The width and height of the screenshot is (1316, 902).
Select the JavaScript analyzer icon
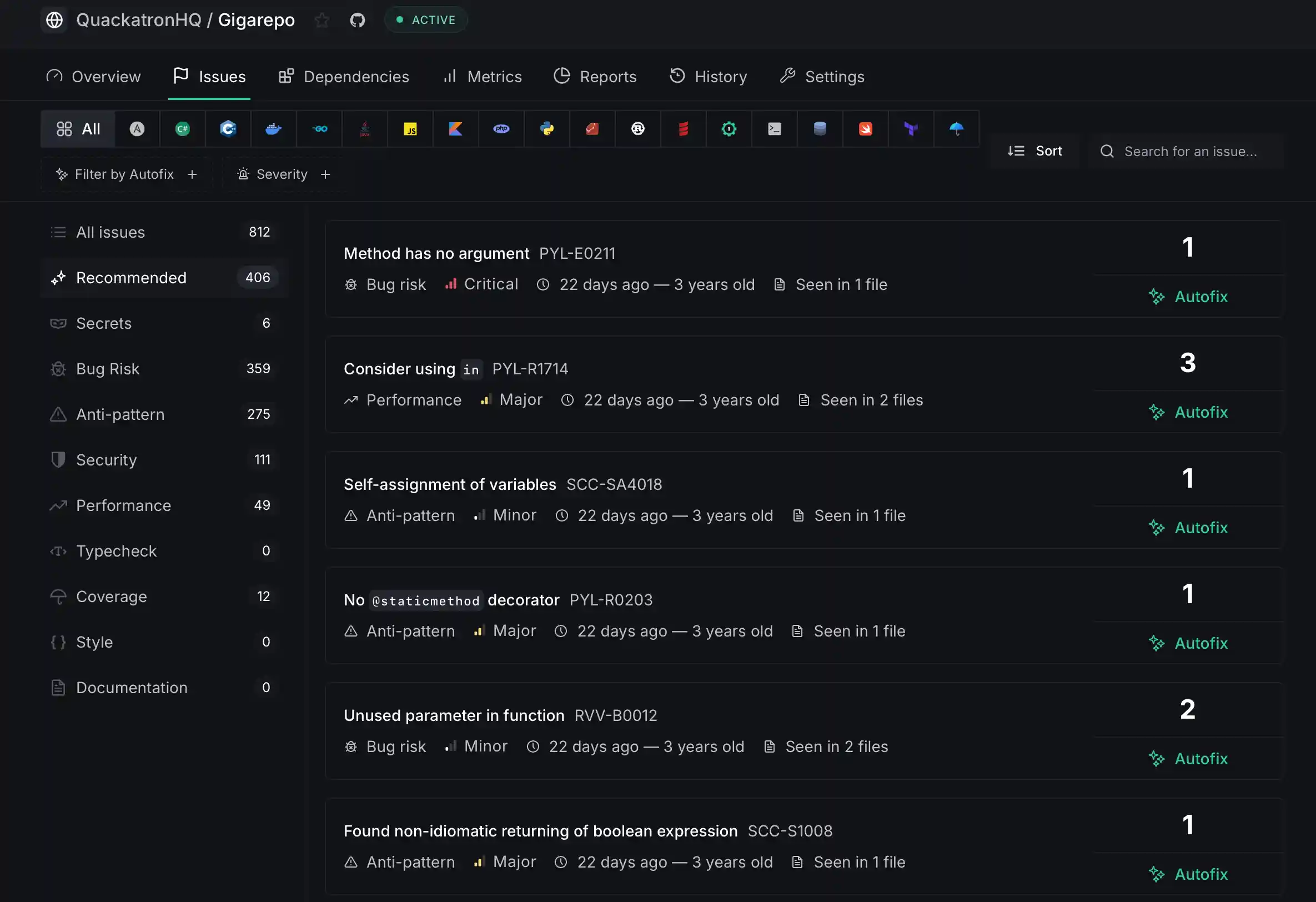(410, 129)
